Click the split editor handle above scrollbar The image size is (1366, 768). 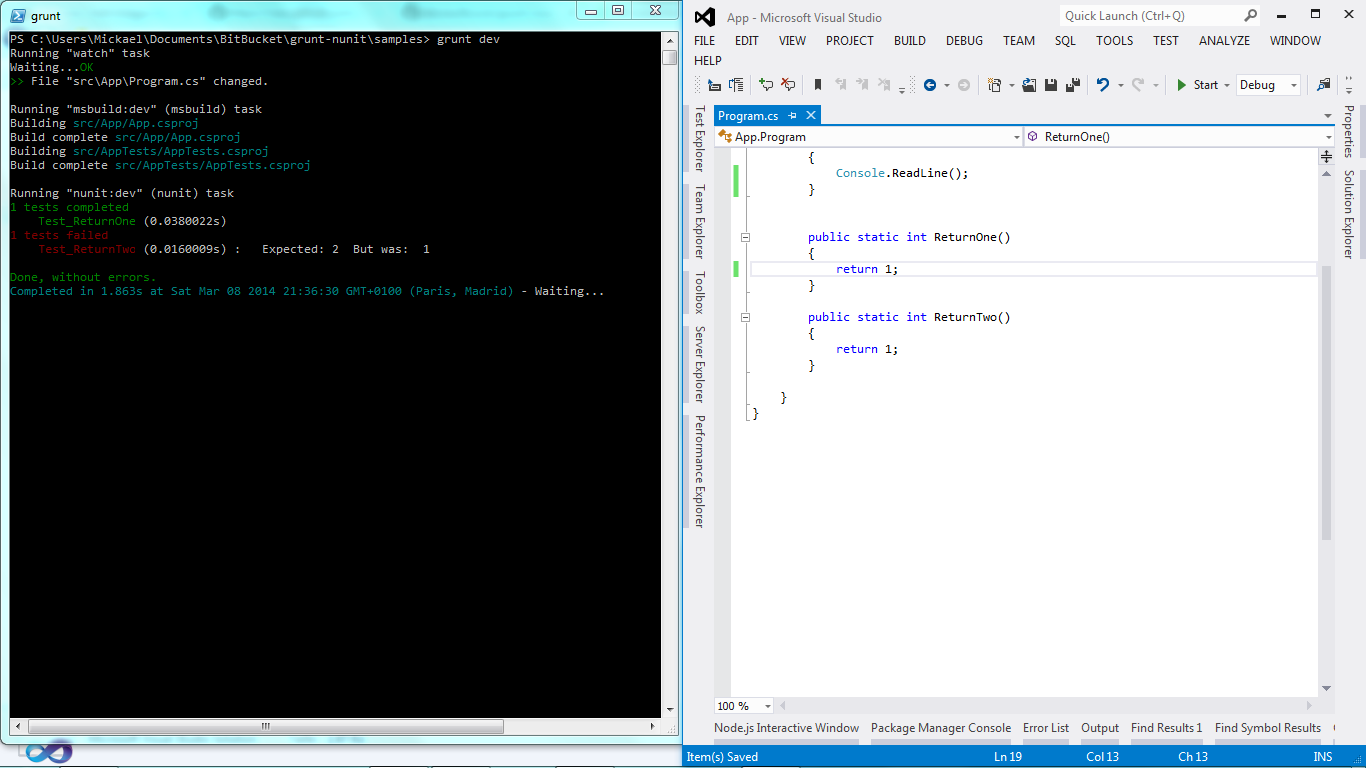(x=1327, y=157)
